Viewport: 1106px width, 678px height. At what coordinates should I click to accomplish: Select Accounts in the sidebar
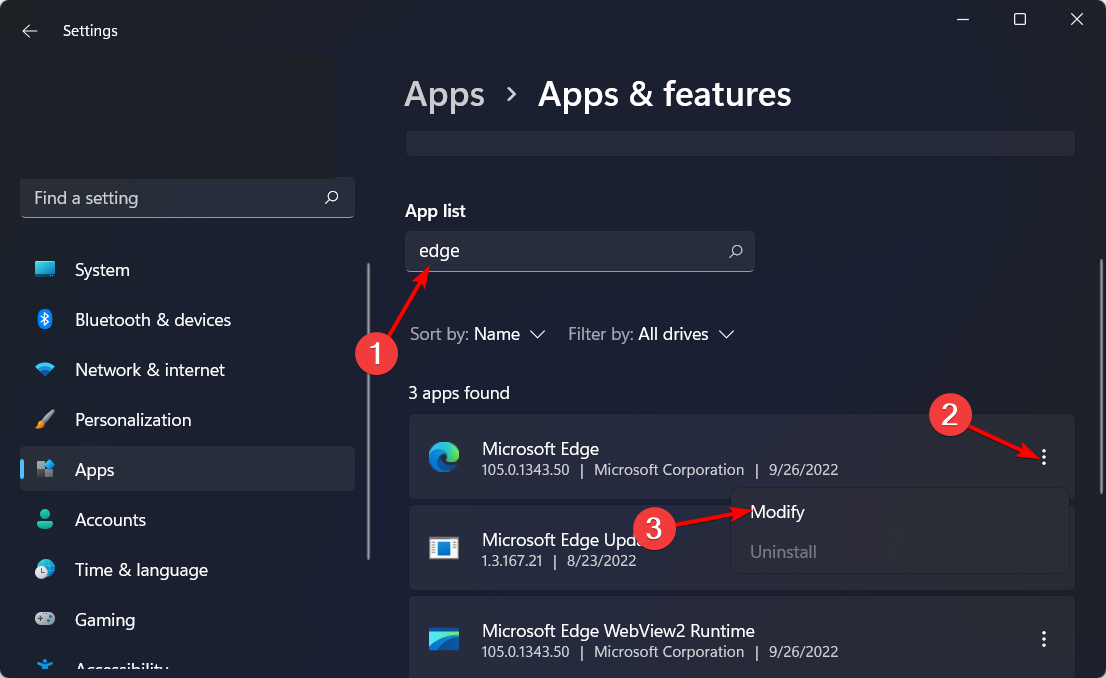[x=188, y=519]
